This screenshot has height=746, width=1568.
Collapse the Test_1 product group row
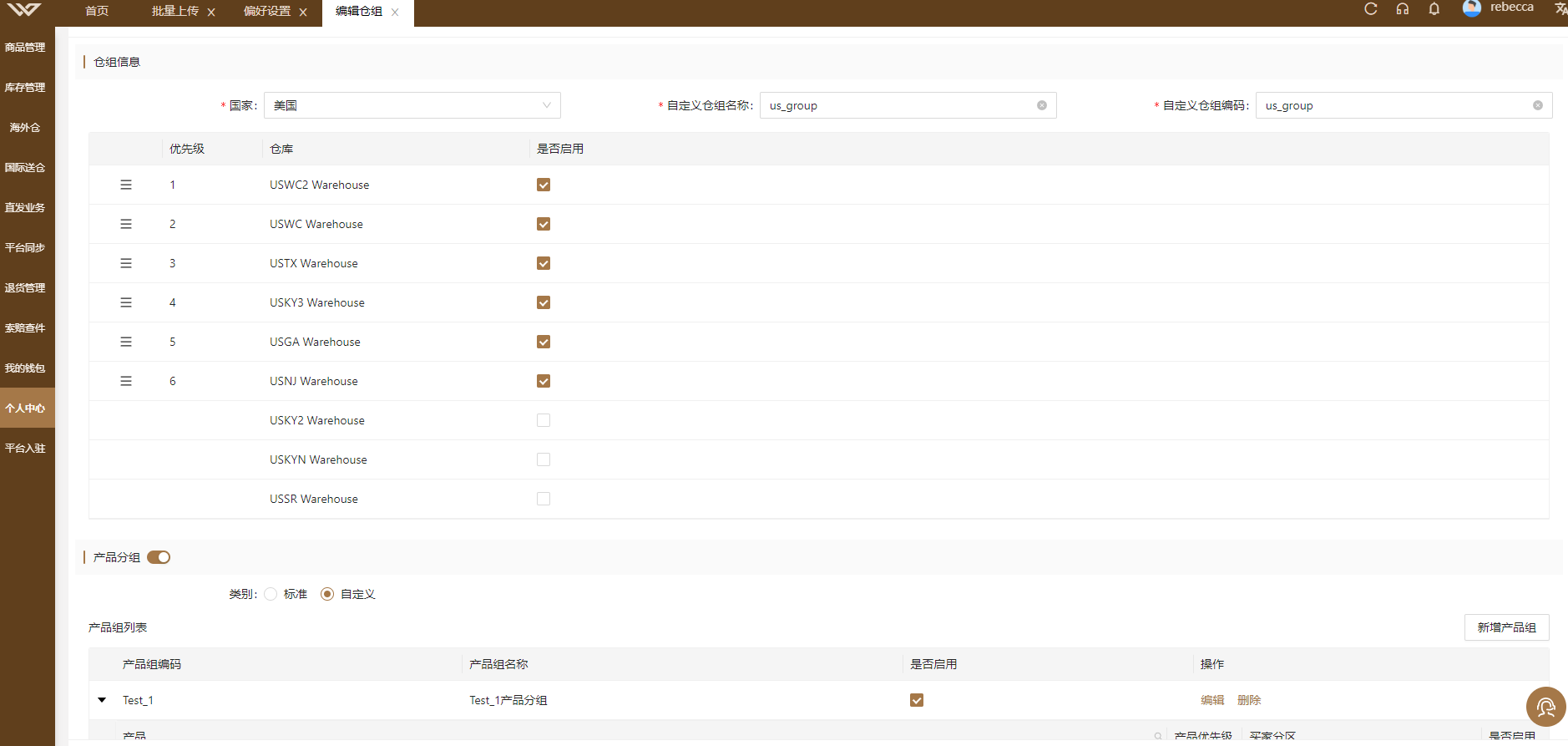[102, 700]
